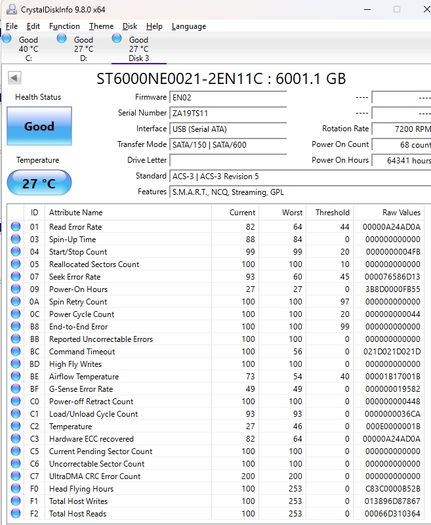Select the Seek Error Rate attribute name
The height and width of the screenshot is (525, 431).
(x=75, y=277)
